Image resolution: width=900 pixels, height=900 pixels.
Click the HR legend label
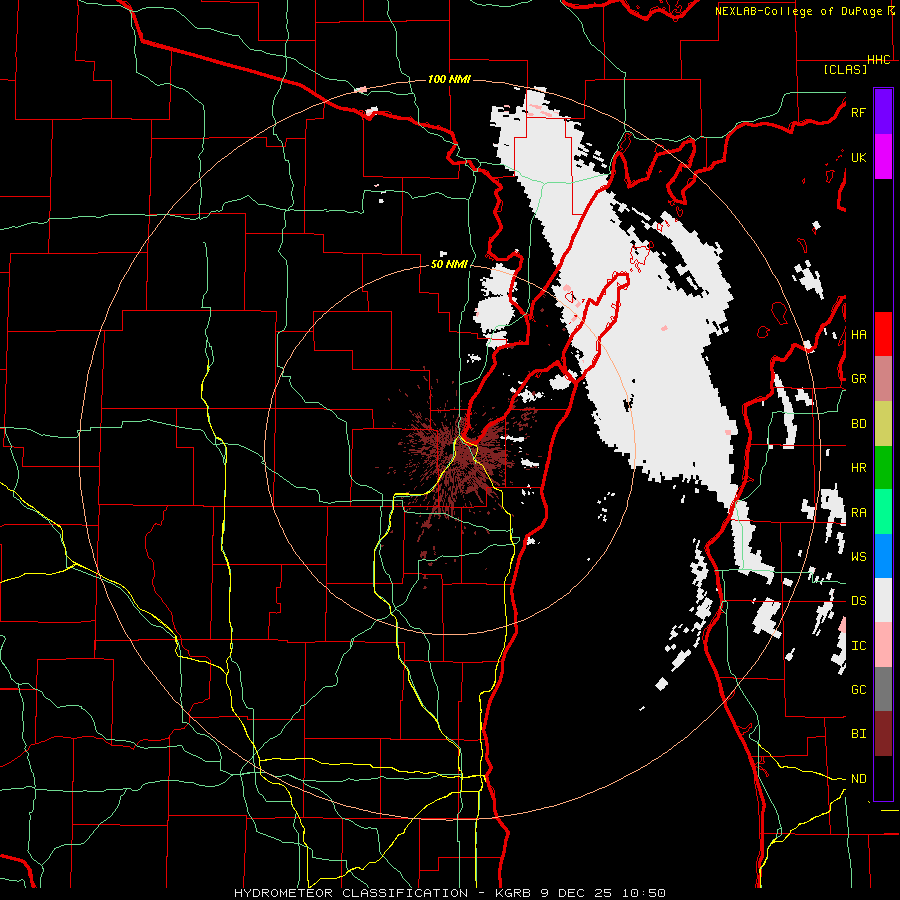click(858, 468)
